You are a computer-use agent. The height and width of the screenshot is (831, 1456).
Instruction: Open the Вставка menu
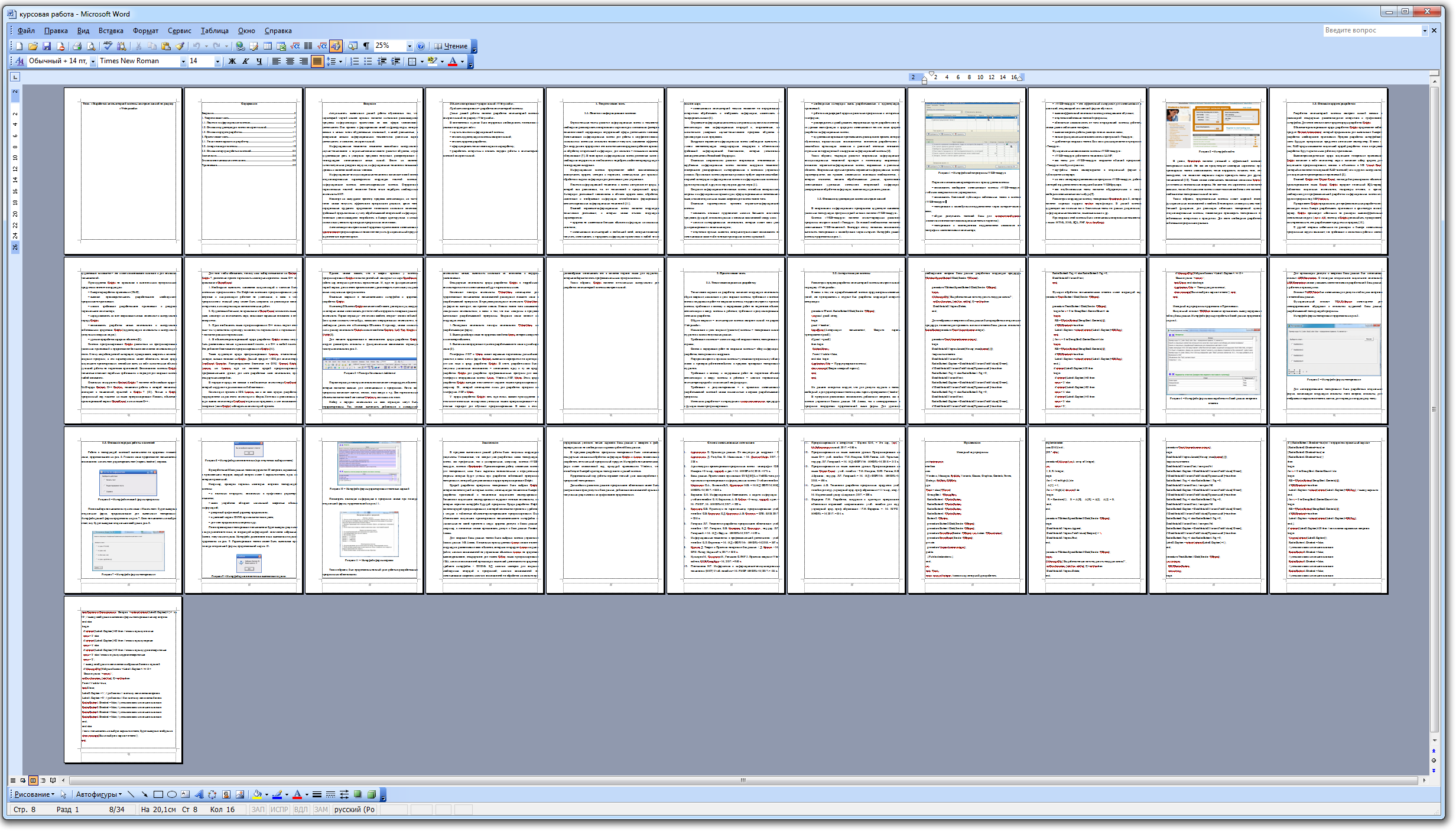coord(110,31)
